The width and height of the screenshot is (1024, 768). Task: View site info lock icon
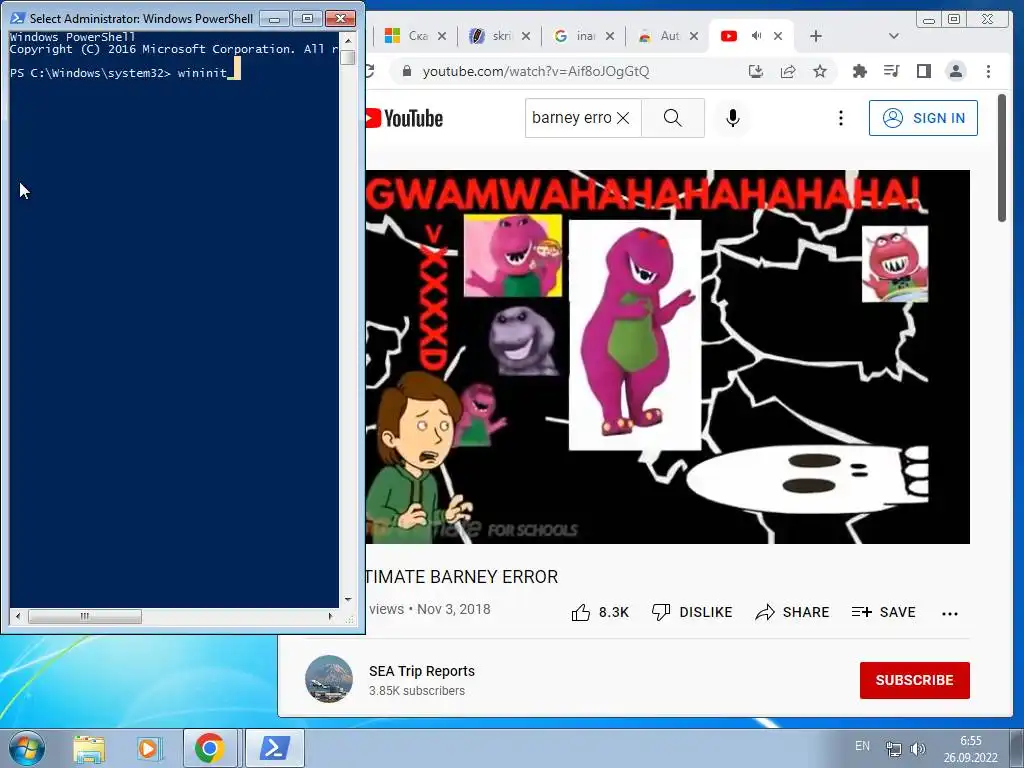(x=407, y=71)
